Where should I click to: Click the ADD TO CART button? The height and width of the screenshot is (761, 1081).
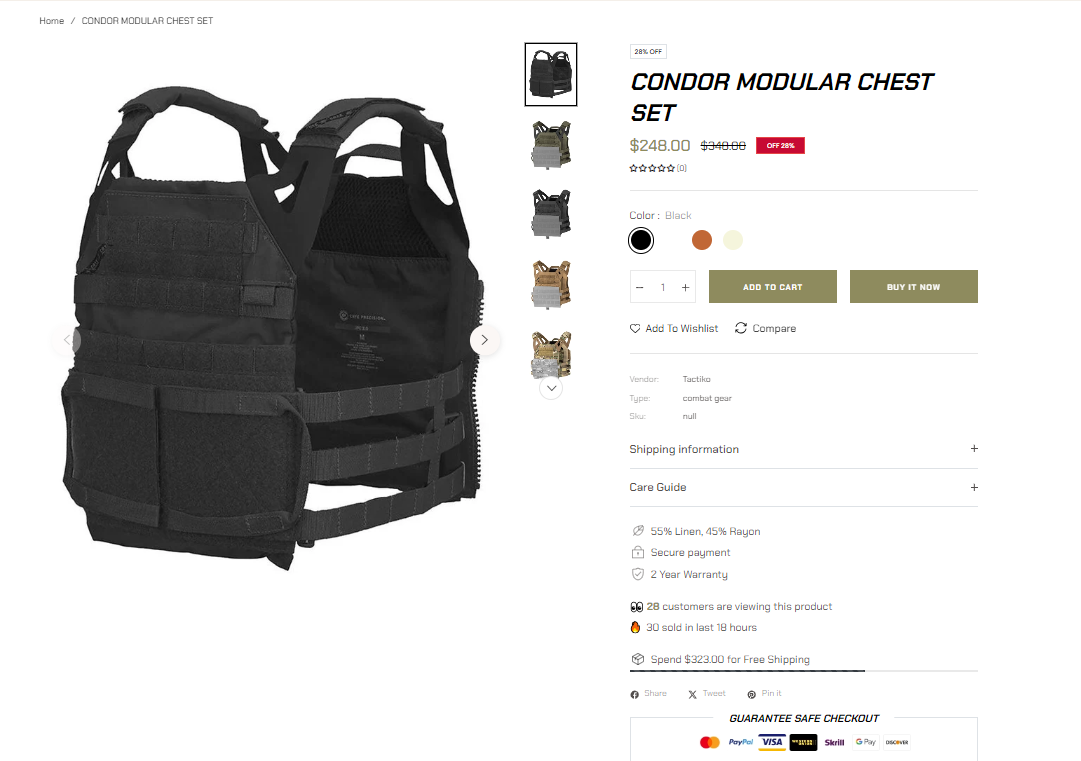tap(773, 287)
